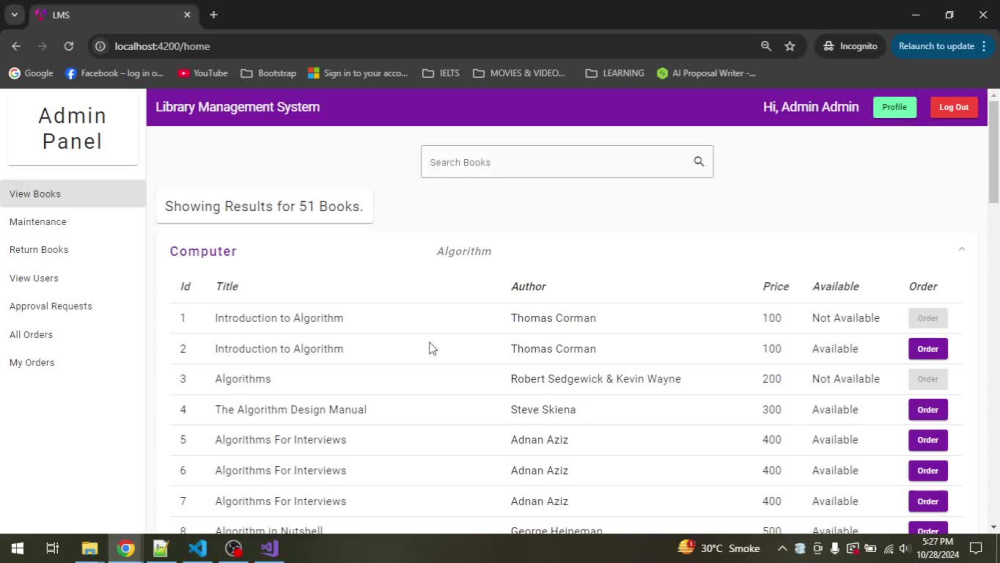Viewport: 1000px width, 563px height.
Task: Open a new browser tab with plus icon
Action: click(x=214, y=15)
